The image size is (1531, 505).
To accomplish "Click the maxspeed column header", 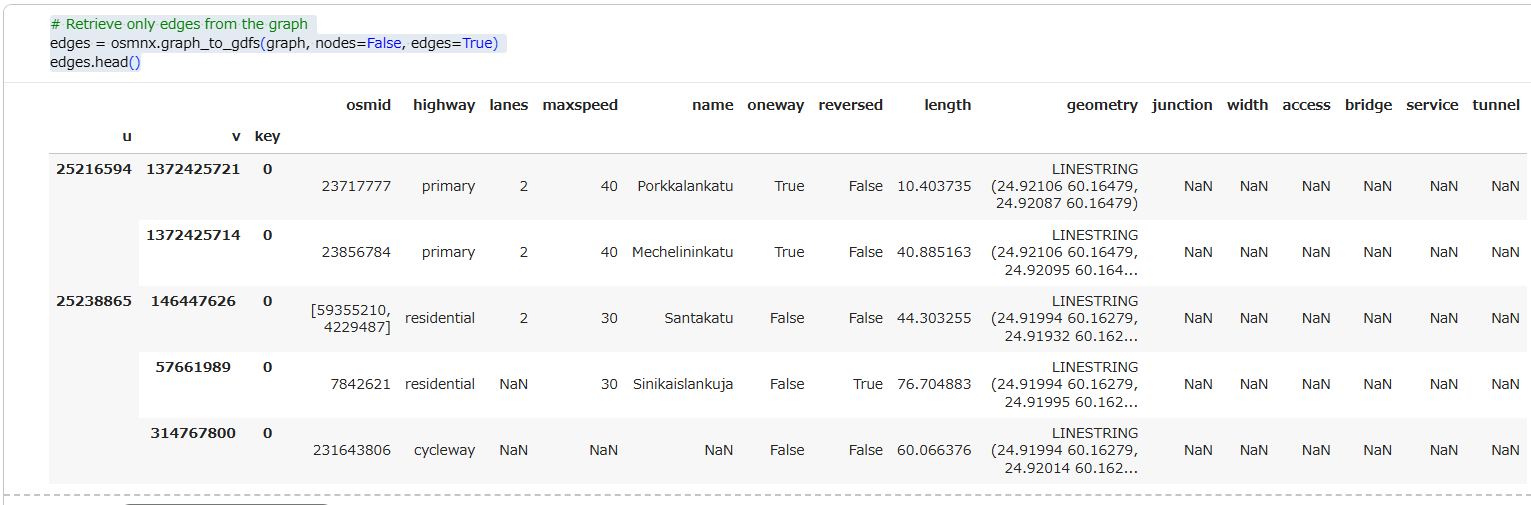I will click(x=580, y=105).
